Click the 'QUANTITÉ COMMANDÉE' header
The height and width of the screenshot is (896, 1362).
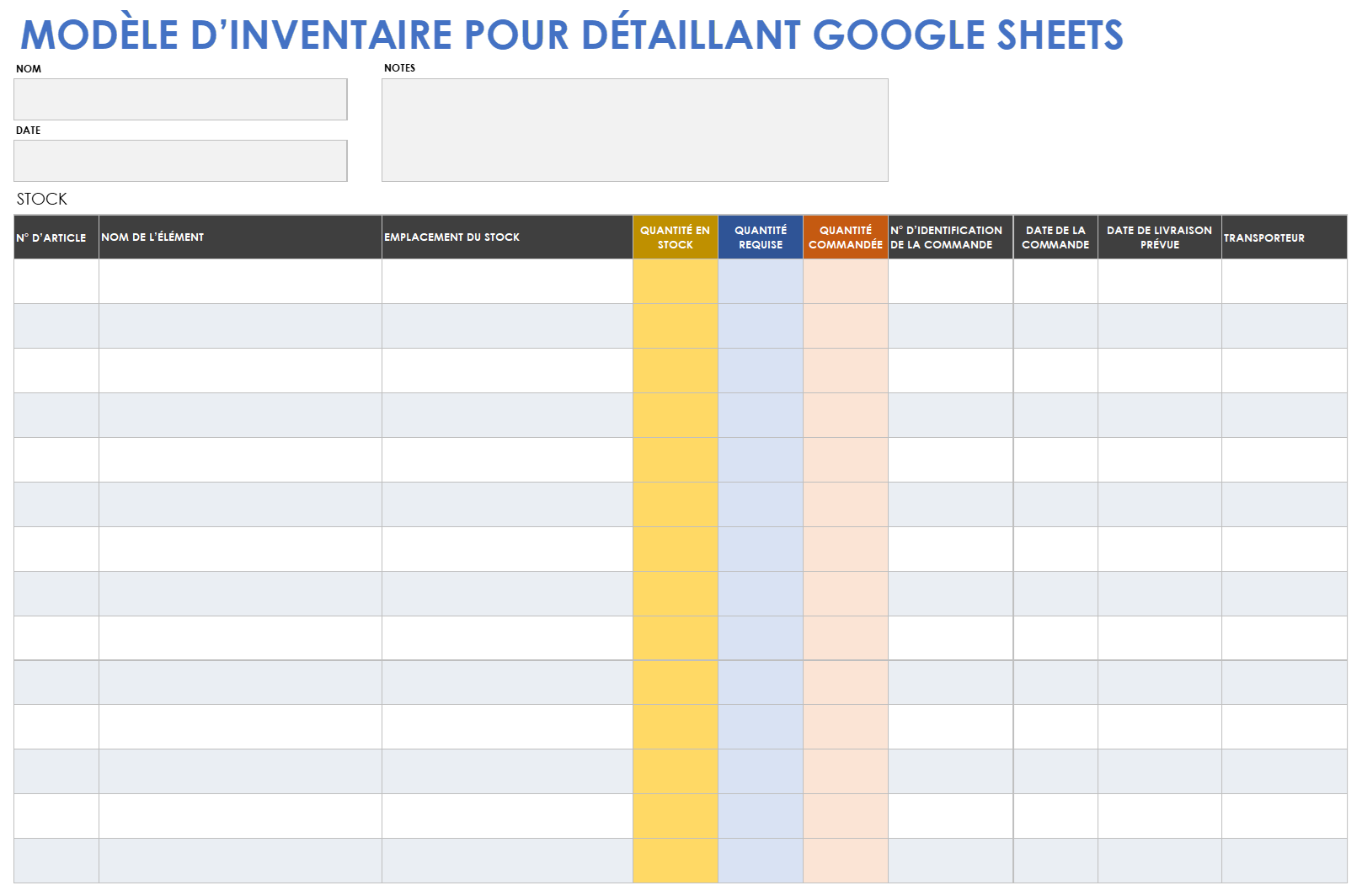[x=846, y=237]
